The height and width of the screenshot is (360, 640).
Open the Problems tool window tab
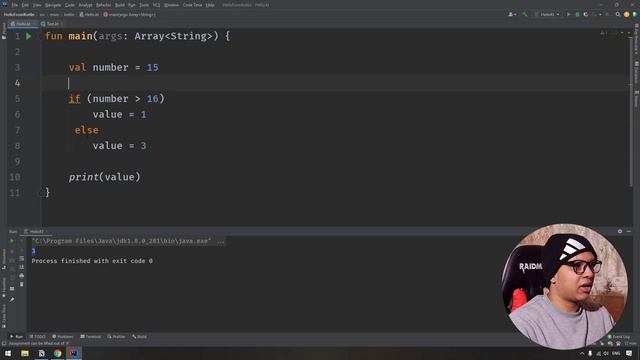(x=63, y=337)
